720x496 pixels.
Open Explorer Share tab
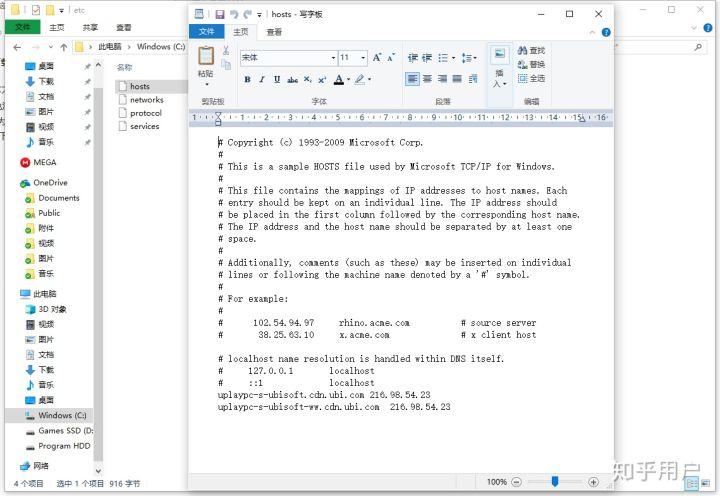(90, 28)
